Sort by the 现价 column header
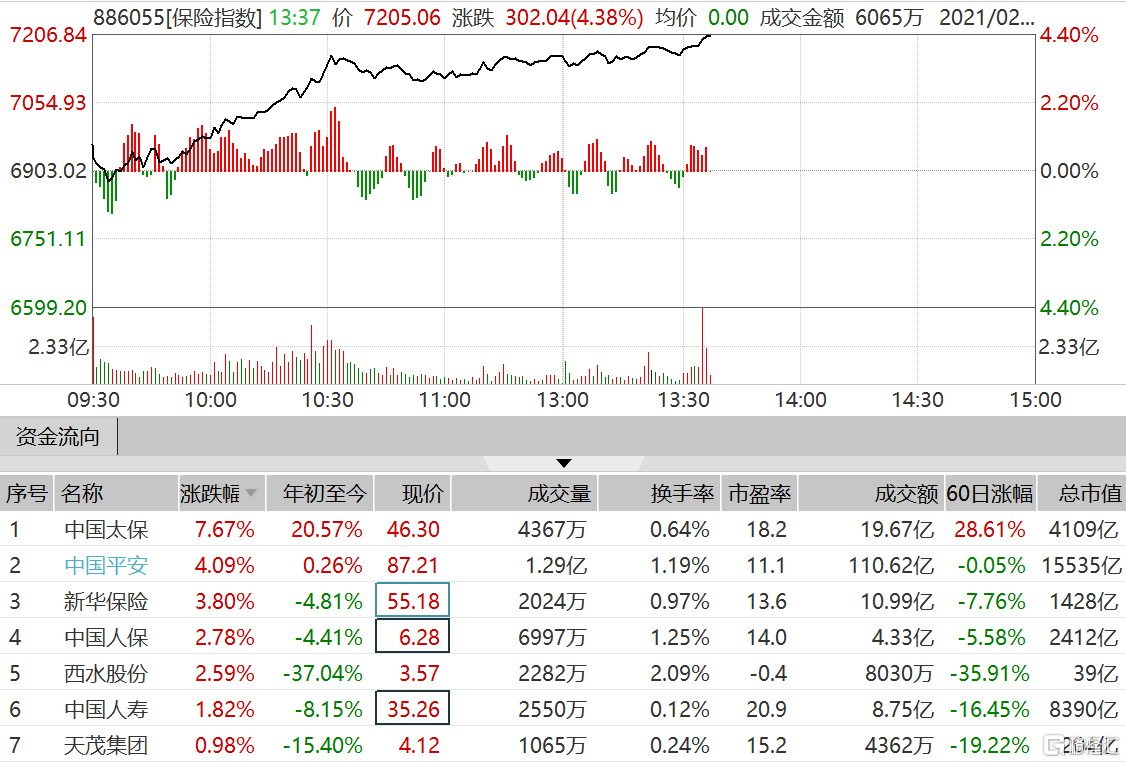The image size is (1126, 764). click(413, 493)
